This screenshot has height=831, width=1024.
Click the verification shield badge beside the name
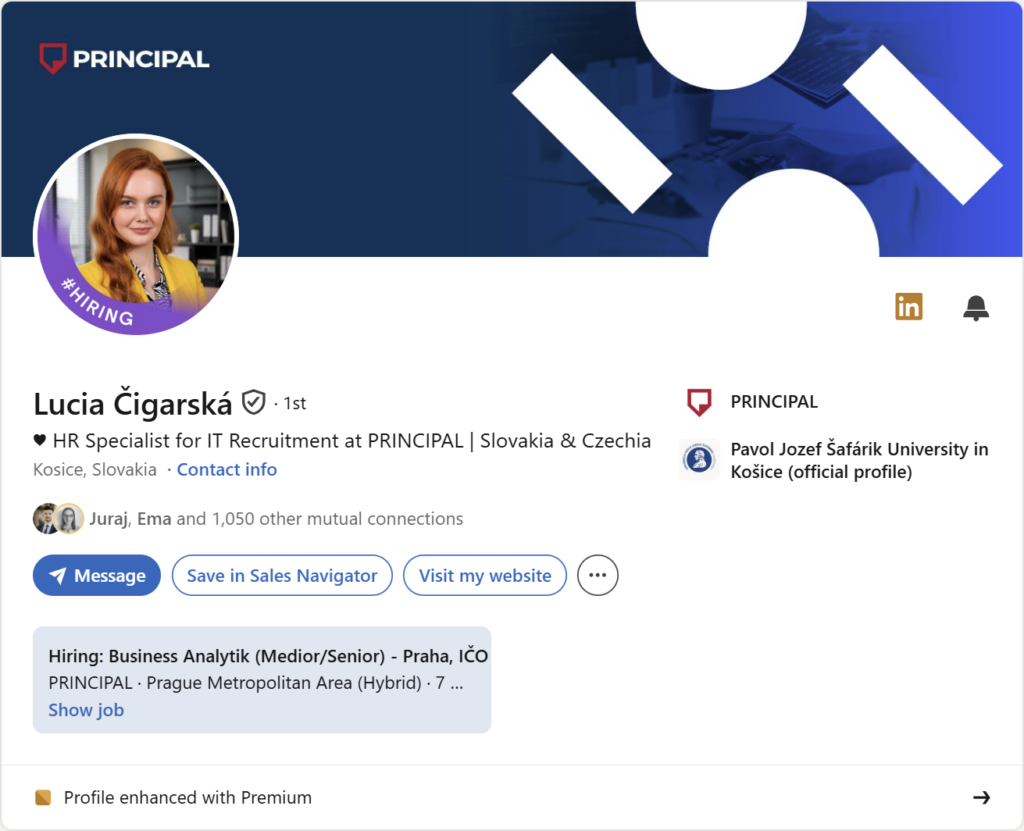coord(253,402)
